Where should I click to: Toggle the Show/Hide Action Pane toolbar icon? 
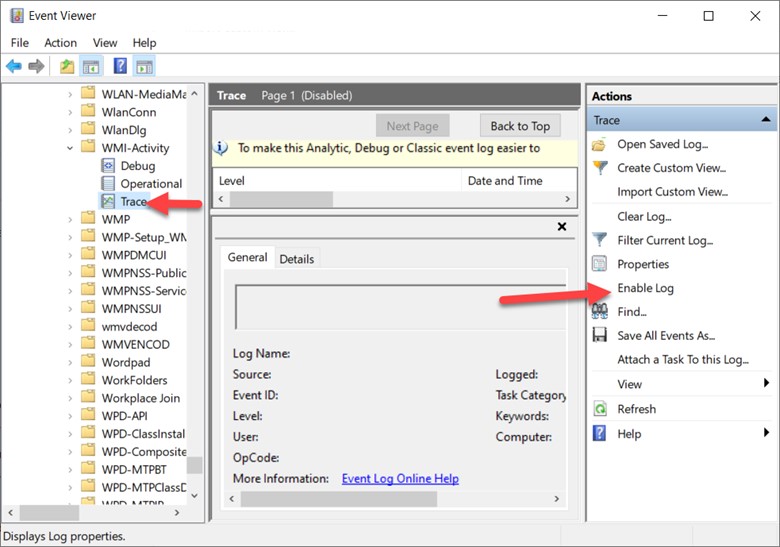click(x=145, y=66)
